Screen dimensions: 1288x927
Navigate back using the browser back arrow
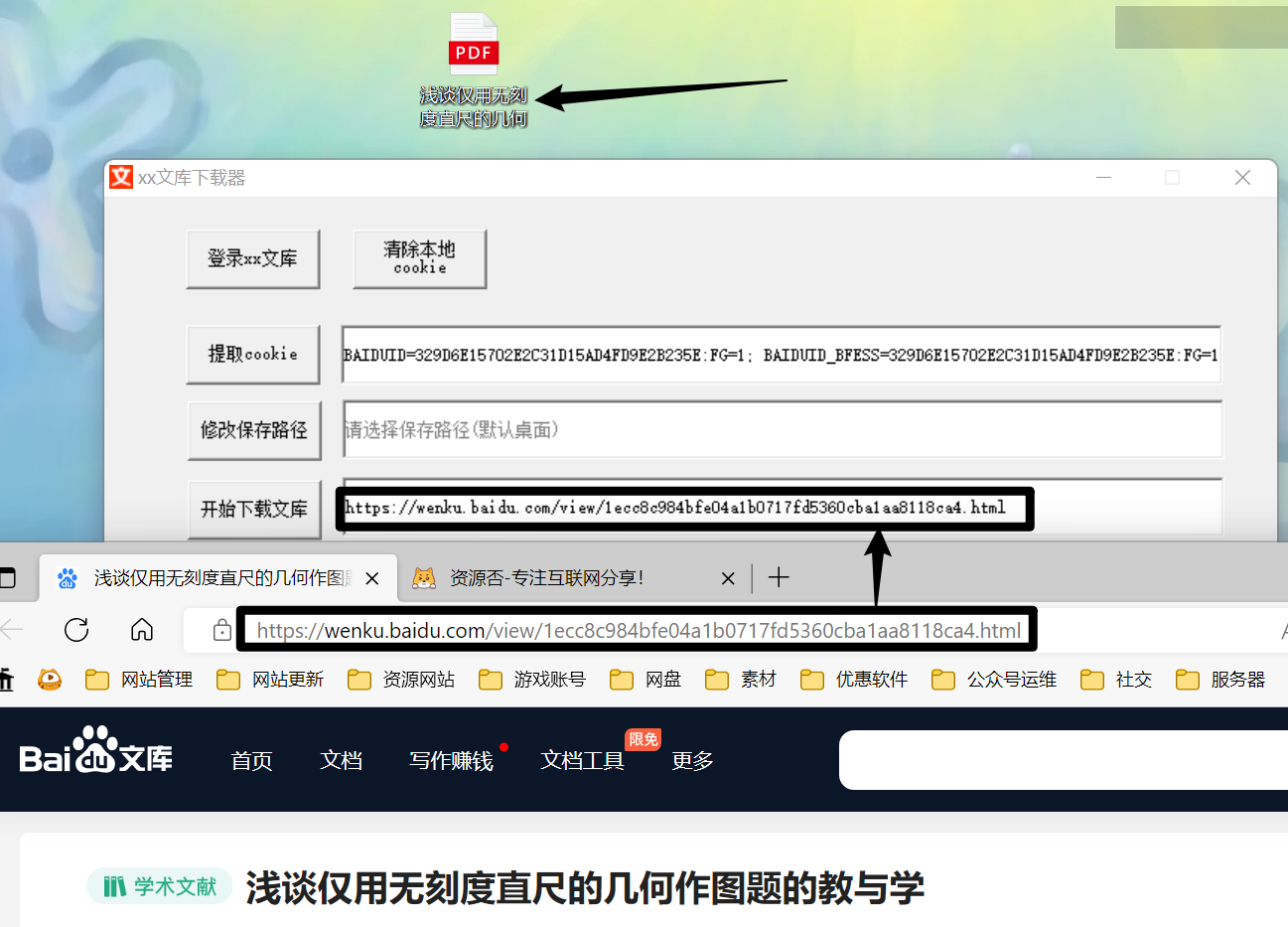[x=11, y=629]
